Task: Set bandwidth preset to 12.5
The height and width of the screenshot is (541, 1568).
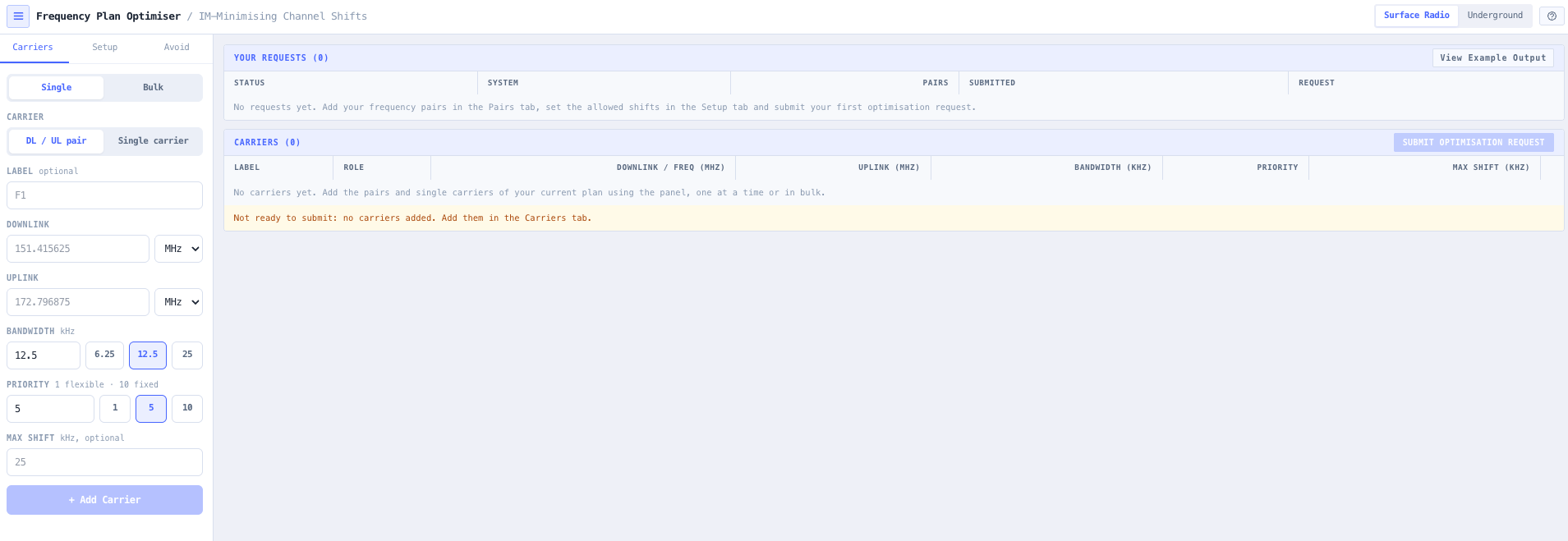Action: pos(148,355)
